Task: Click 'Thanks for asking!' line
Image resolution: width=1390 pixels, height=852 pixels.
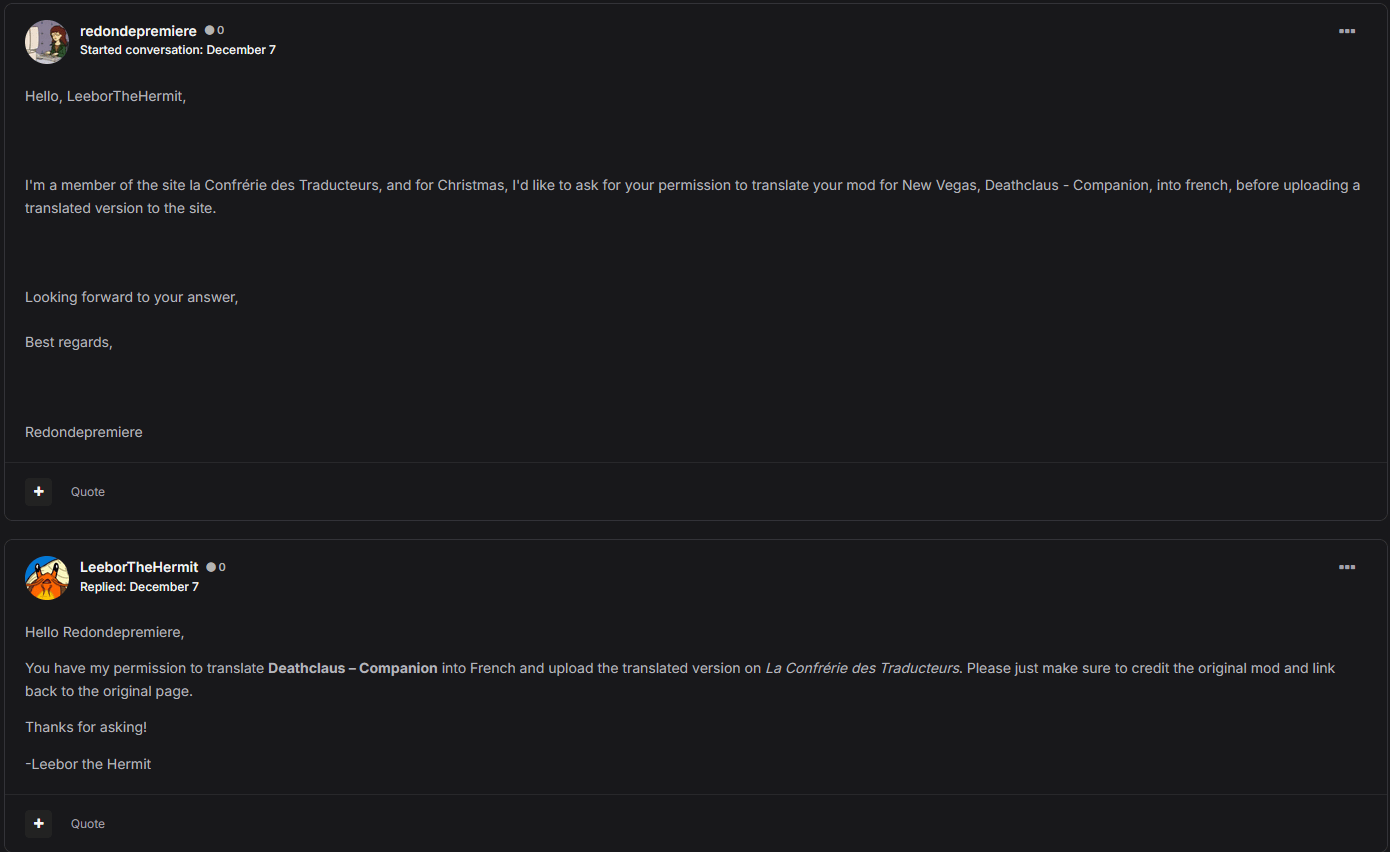Action: [x=86, y=727]
